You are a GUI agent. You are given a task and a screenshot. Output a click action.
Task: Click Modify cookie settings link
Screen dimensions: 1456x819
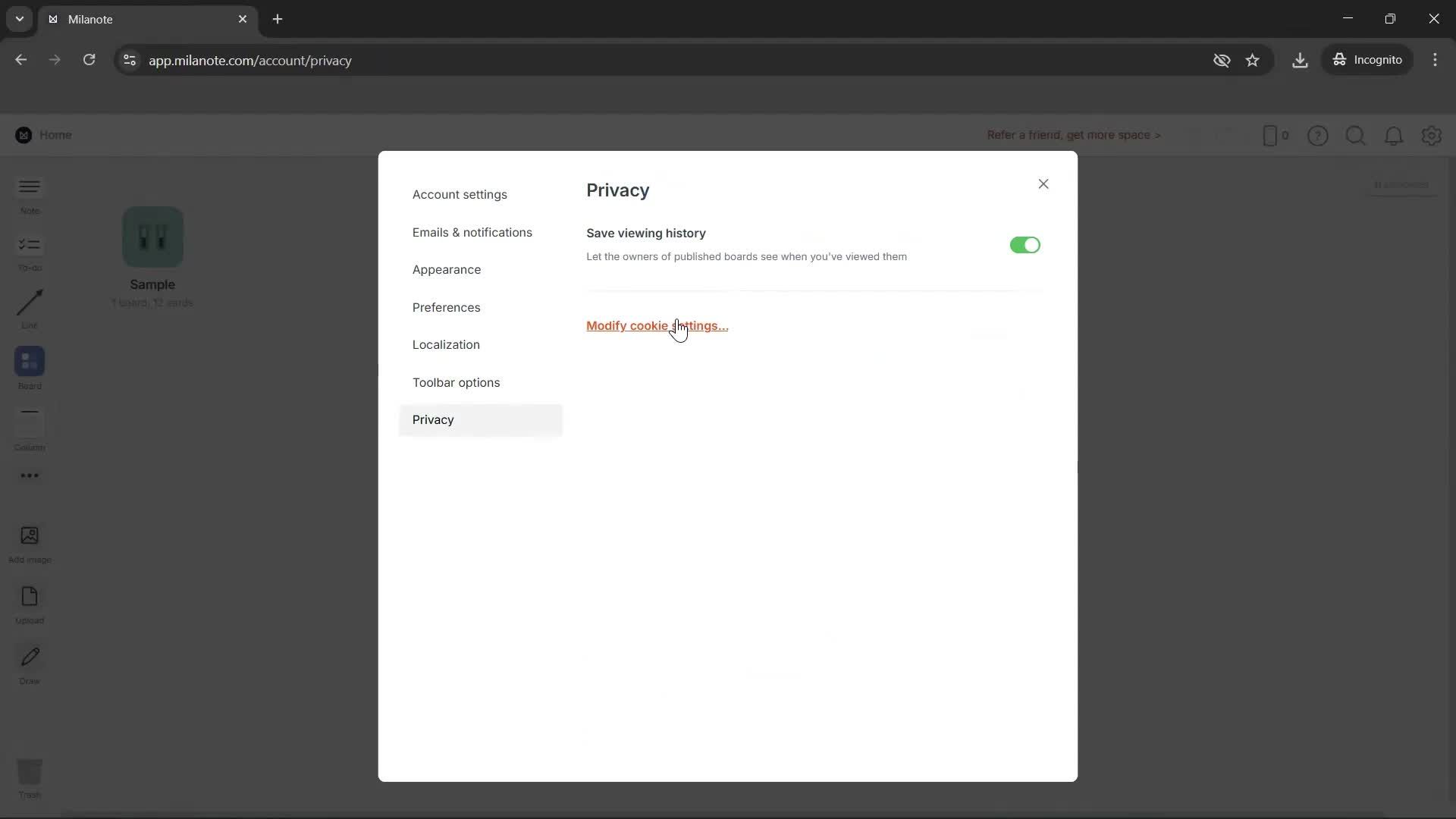point(657,325)
